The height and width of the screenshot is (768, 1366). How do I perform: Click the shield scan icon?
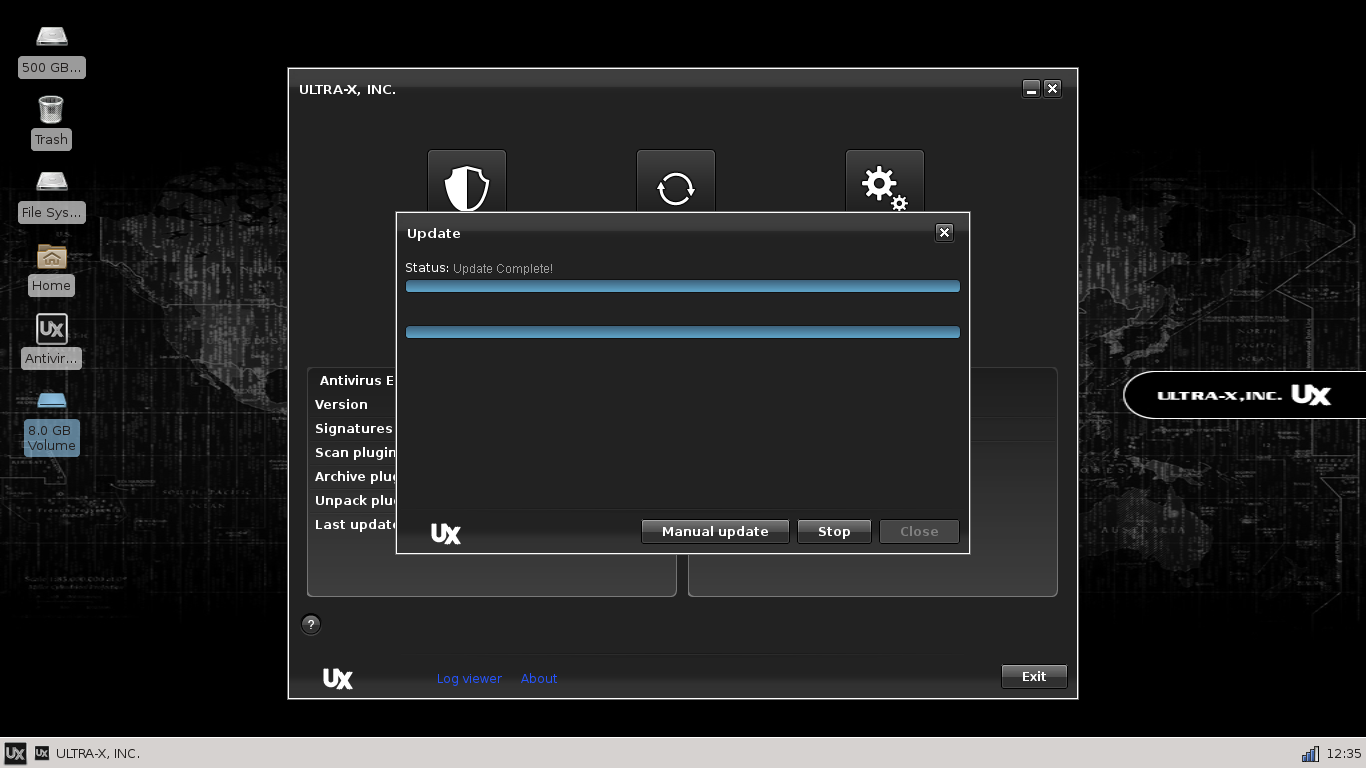466,185
